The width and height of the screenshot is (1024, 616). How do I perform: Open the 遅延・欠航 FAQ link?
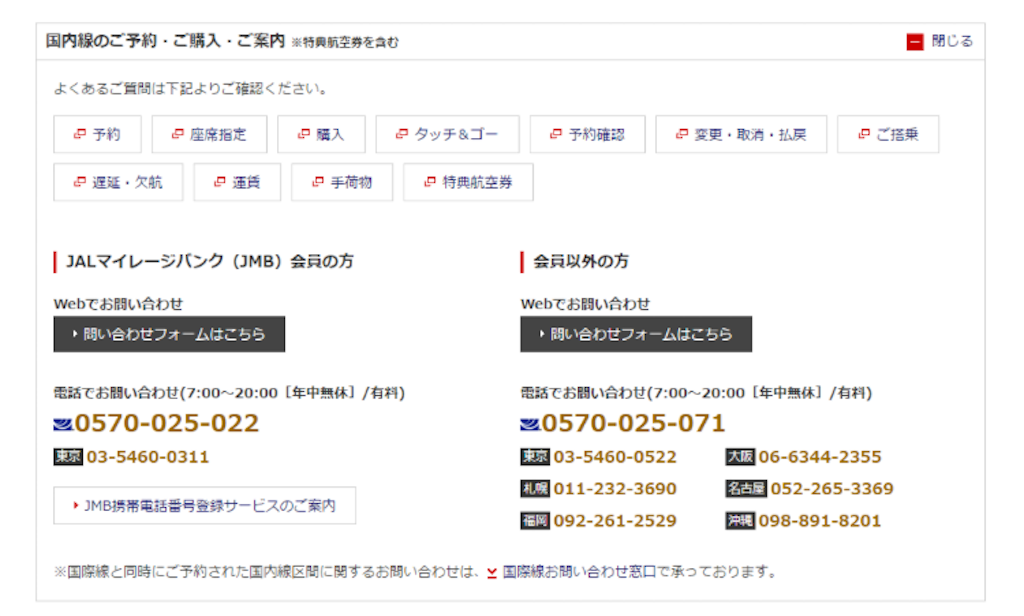118,182
